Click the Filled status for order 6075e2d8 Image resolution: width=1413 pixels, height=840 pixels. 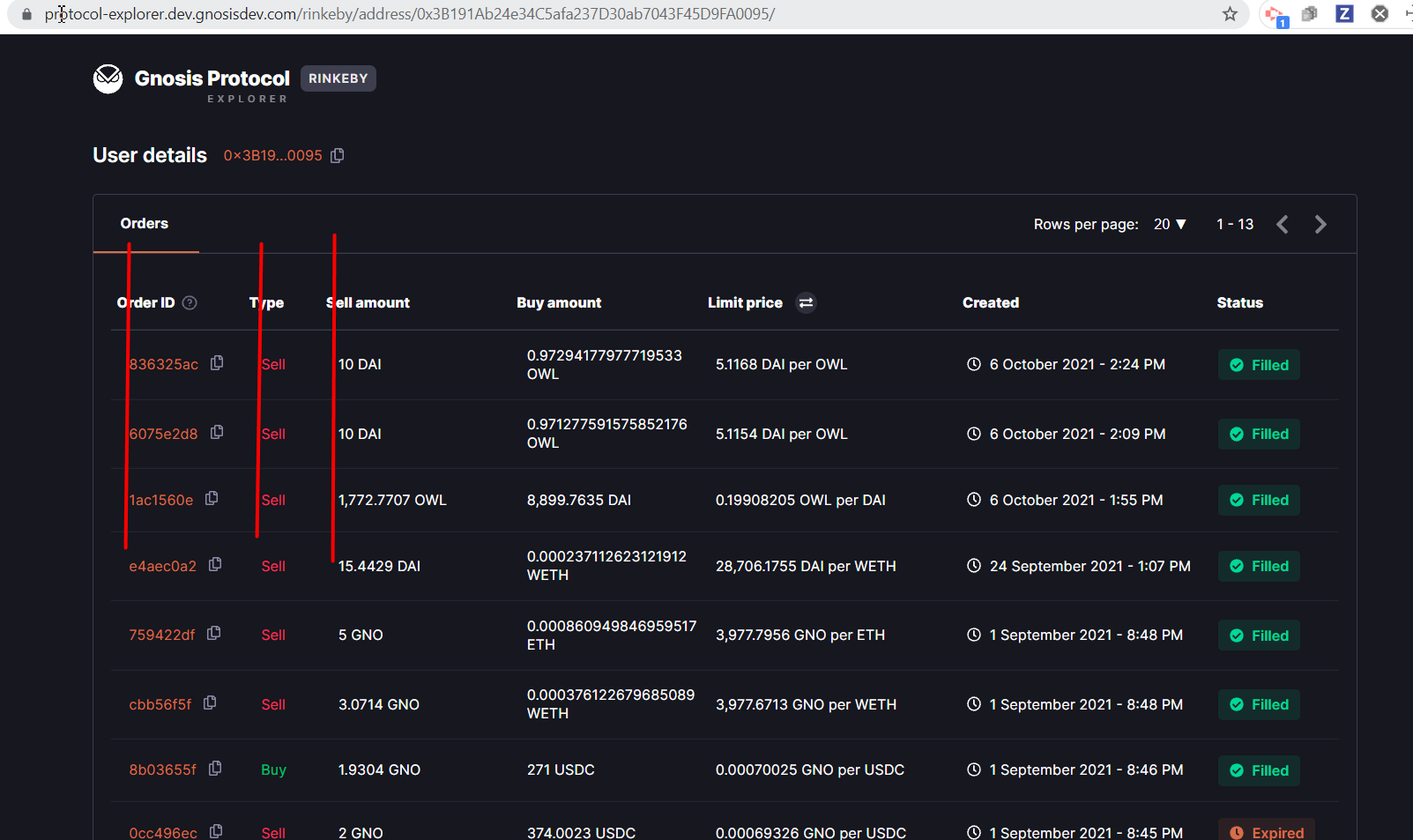pos(1259,434)
